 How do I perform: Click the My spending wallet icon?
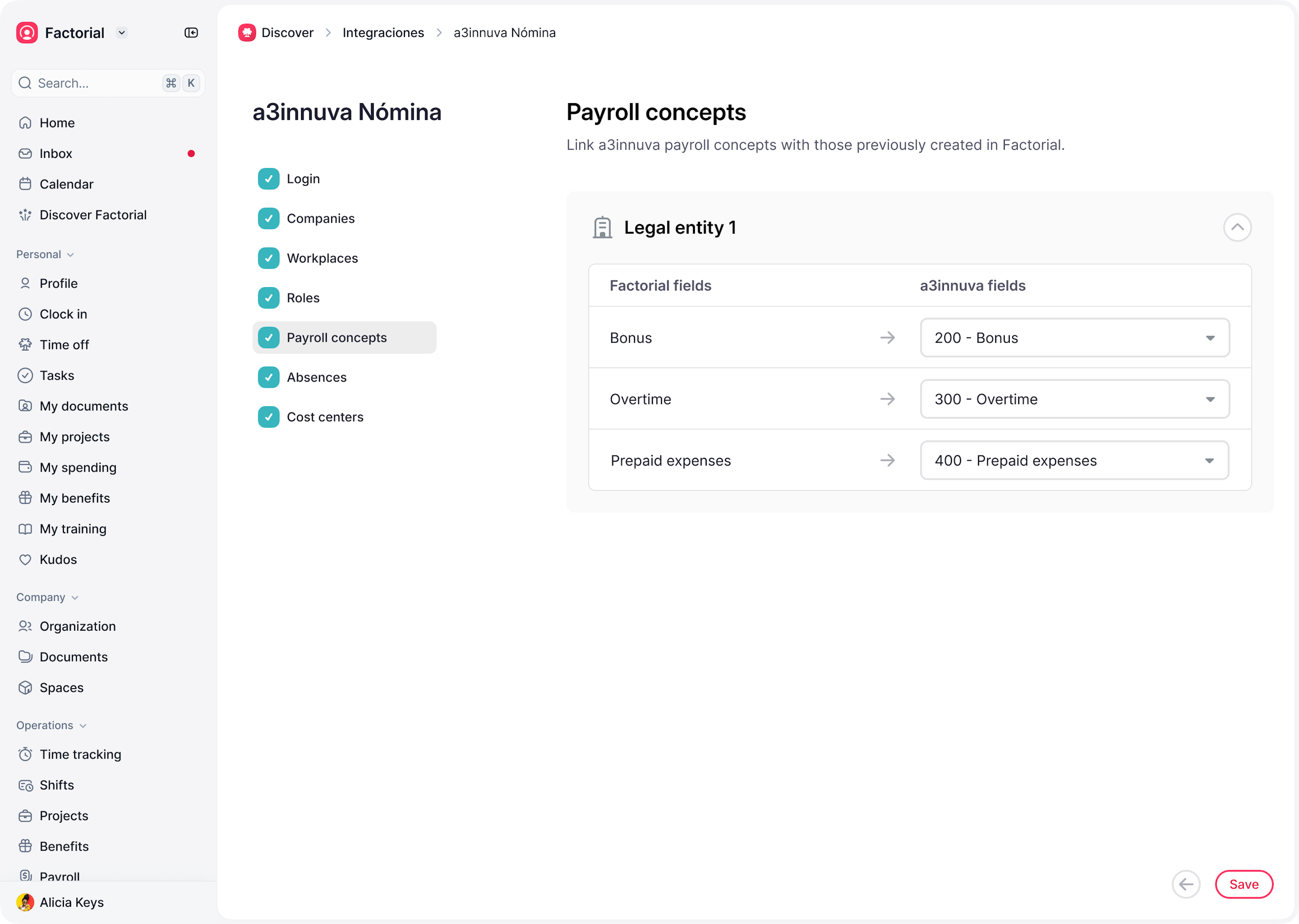[25, 468]
